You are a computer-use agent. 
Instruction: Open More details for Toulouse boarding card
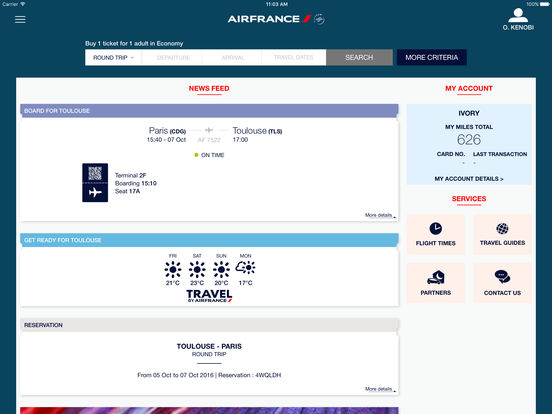tap(380, 215)
